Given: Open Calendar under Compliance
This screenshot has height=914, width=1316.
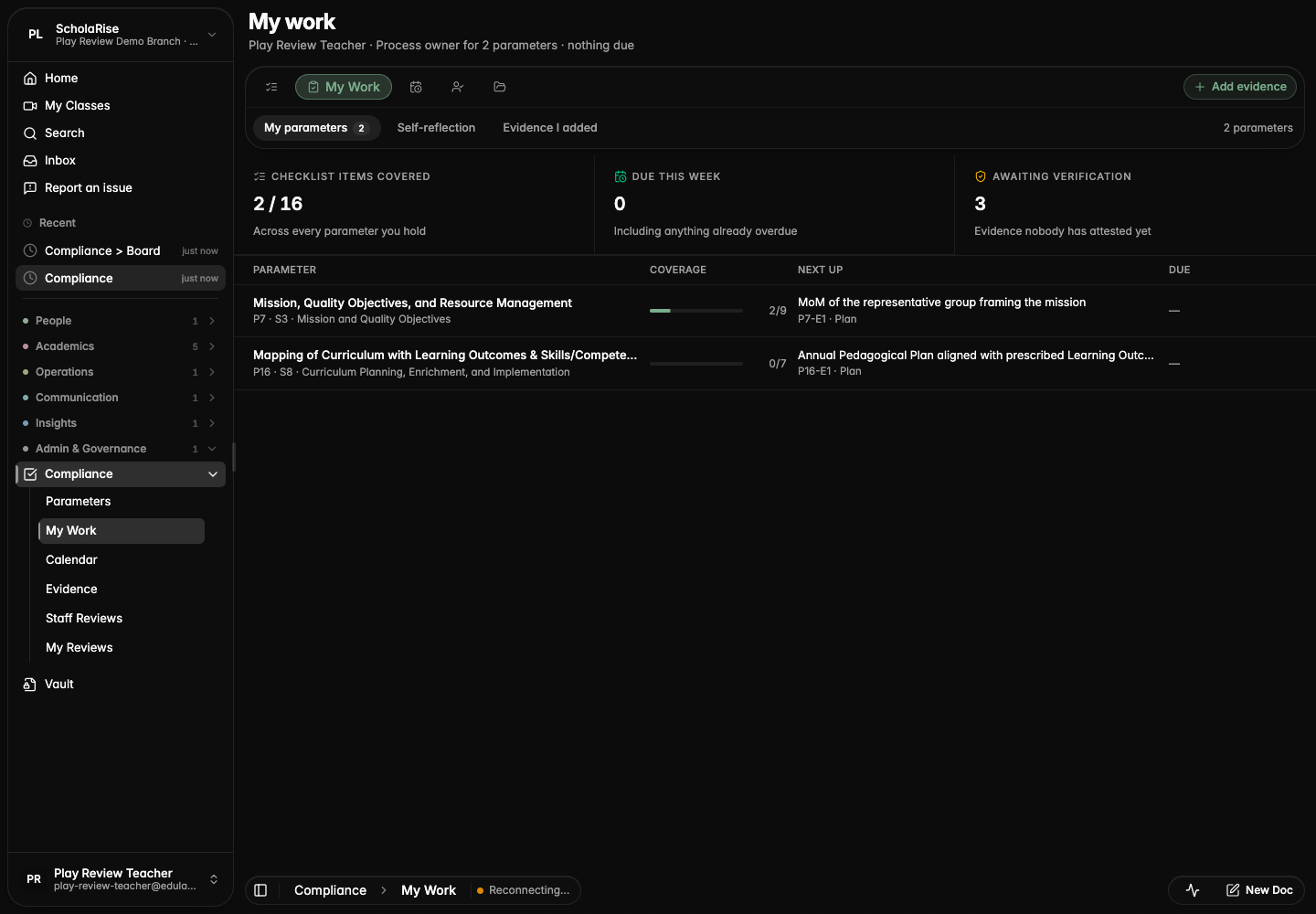Looking at the screenshot, I should [122, 560].
